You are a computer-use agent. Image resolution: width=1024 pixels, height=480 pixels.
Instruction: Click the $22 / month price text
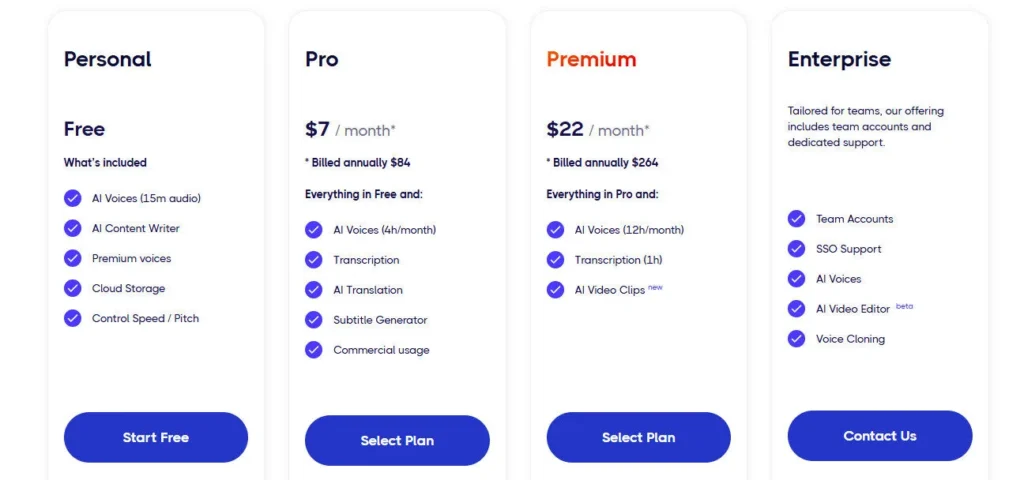click(x=597, y=130)
